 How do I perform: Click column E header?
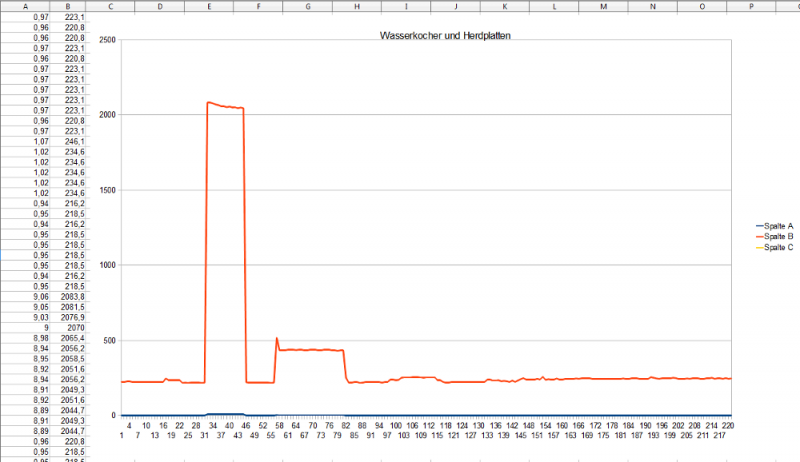click(208, 5)
